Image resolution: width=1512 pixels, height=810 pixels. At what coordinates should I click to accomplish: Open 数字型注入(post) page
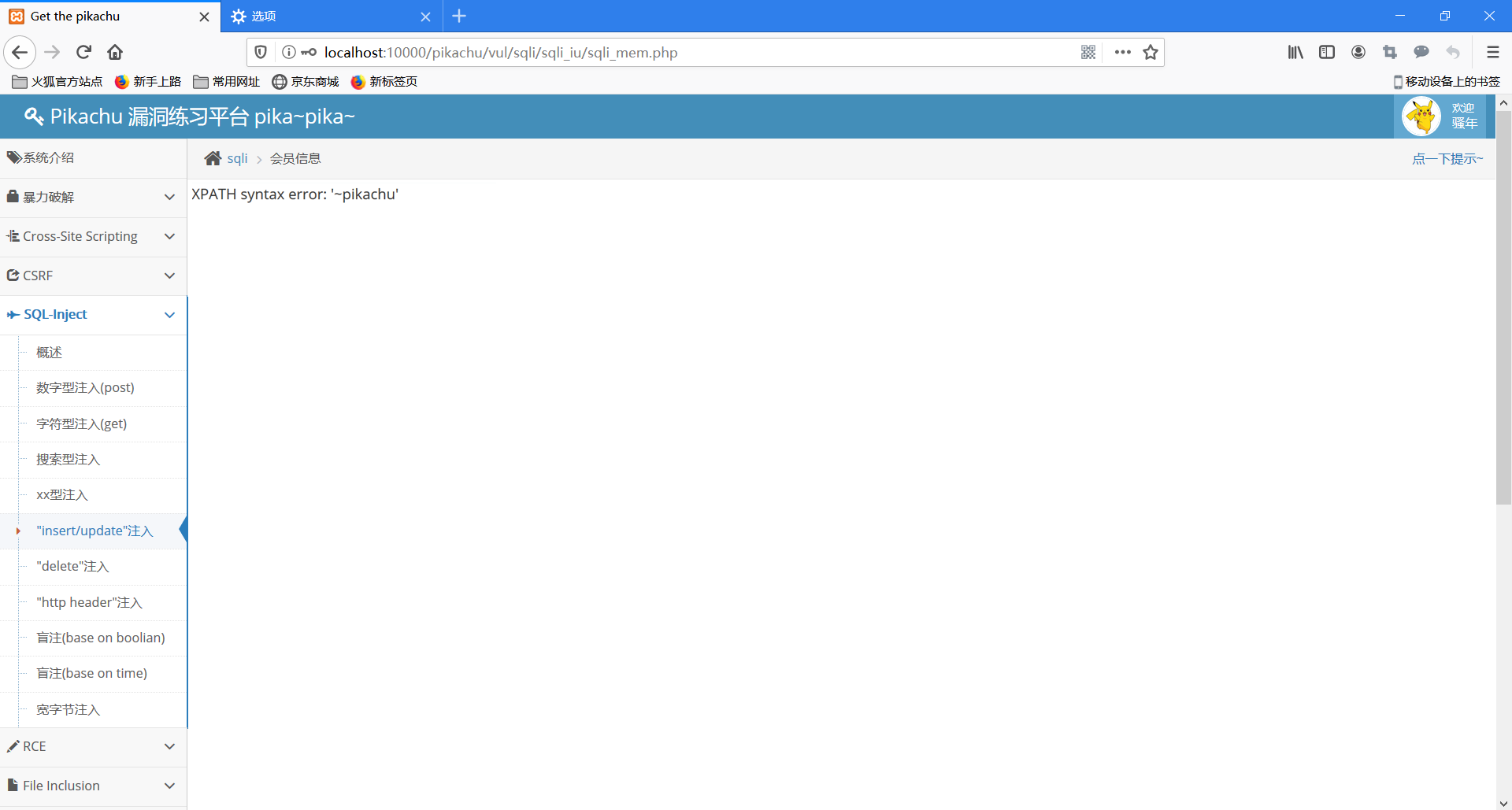point(85,388)
